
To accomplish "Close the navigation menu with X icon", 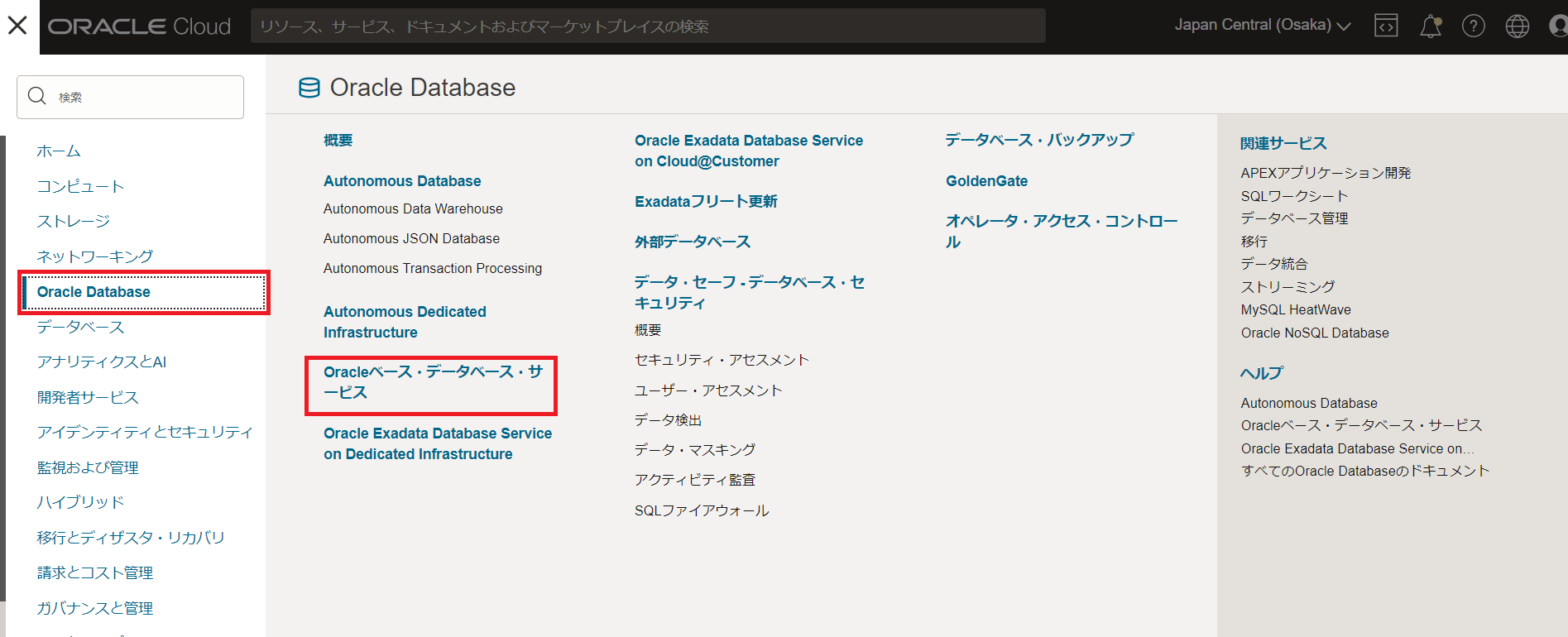I will pos(17,26).
